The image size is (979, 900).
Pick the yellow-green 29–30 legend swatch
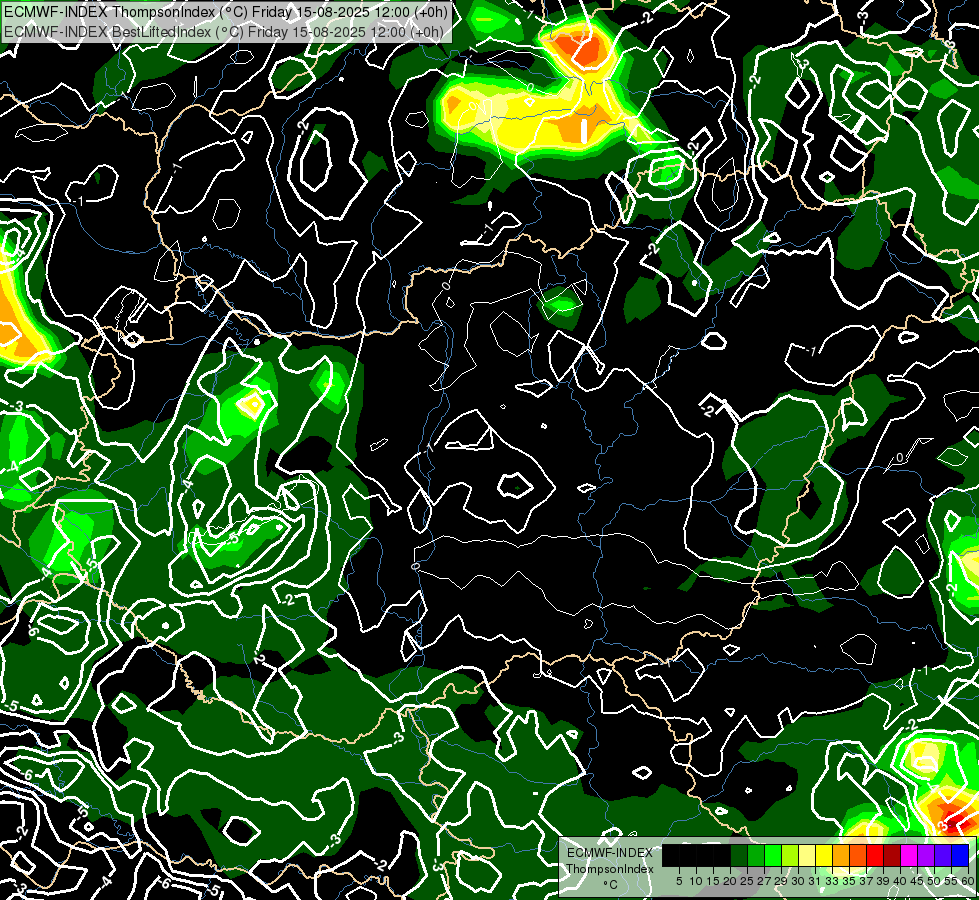point(790,856)
